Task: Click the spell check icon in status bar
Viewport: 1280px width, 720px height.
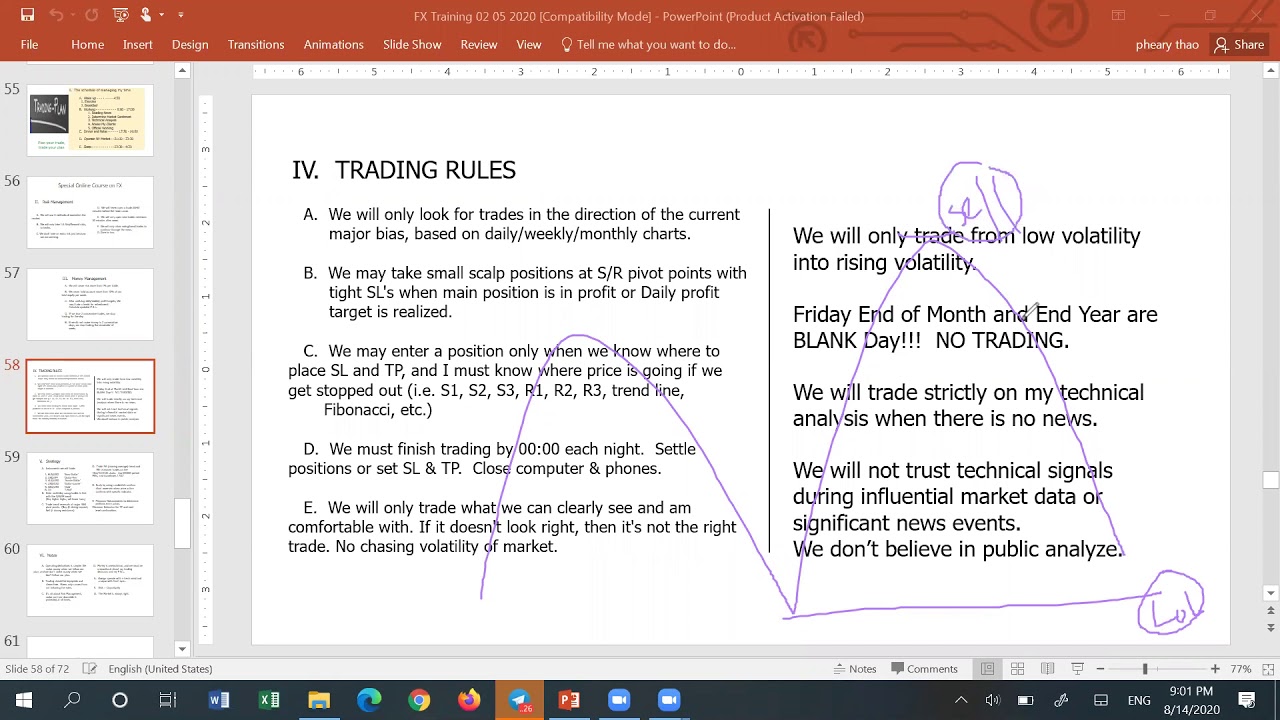Action: click(89, 668)
